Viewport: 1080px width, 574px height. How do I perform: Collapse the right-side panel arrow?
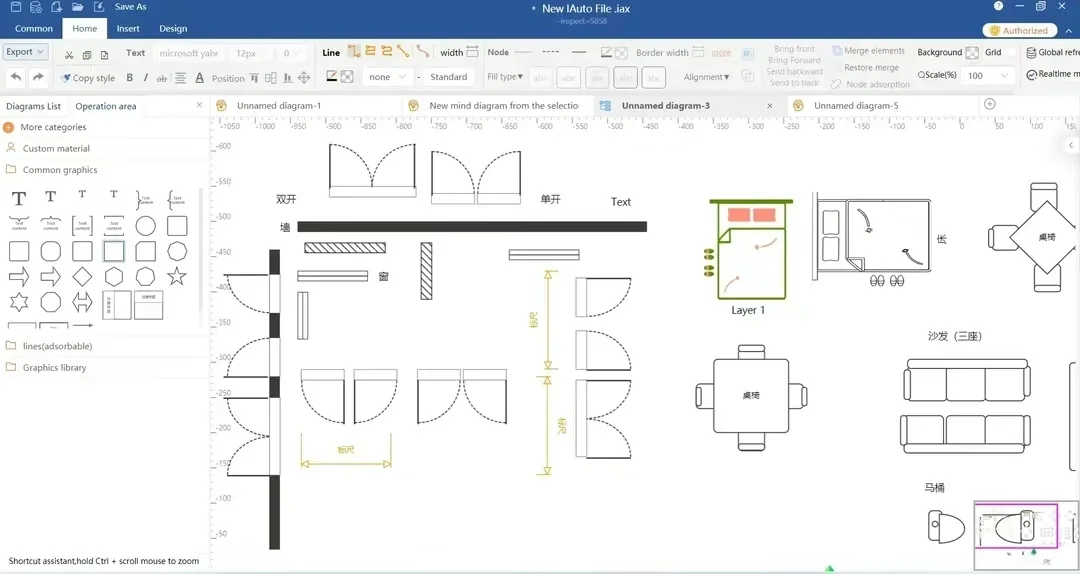(1070, 145)
